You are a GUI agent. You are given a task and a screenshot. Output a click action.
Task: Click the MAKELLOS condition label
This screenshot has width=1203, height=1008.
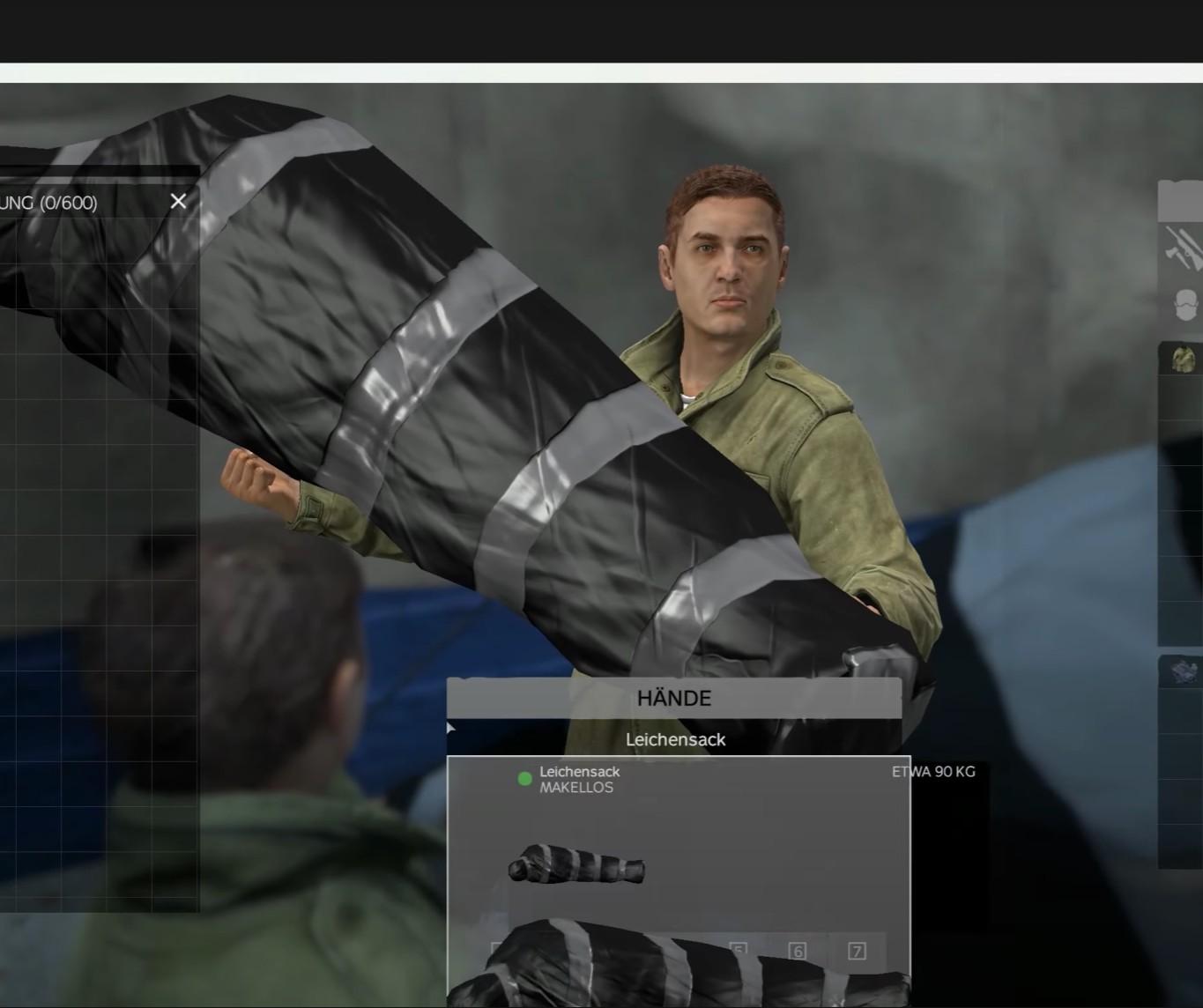click(577, 788)
